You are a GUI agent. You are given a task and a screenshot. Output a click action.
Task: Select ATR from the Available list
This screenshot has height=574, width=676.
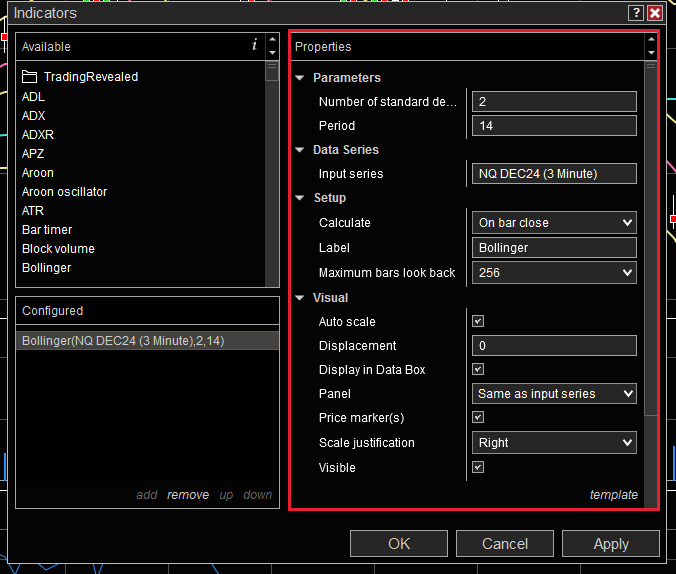[x=33, y=211]
